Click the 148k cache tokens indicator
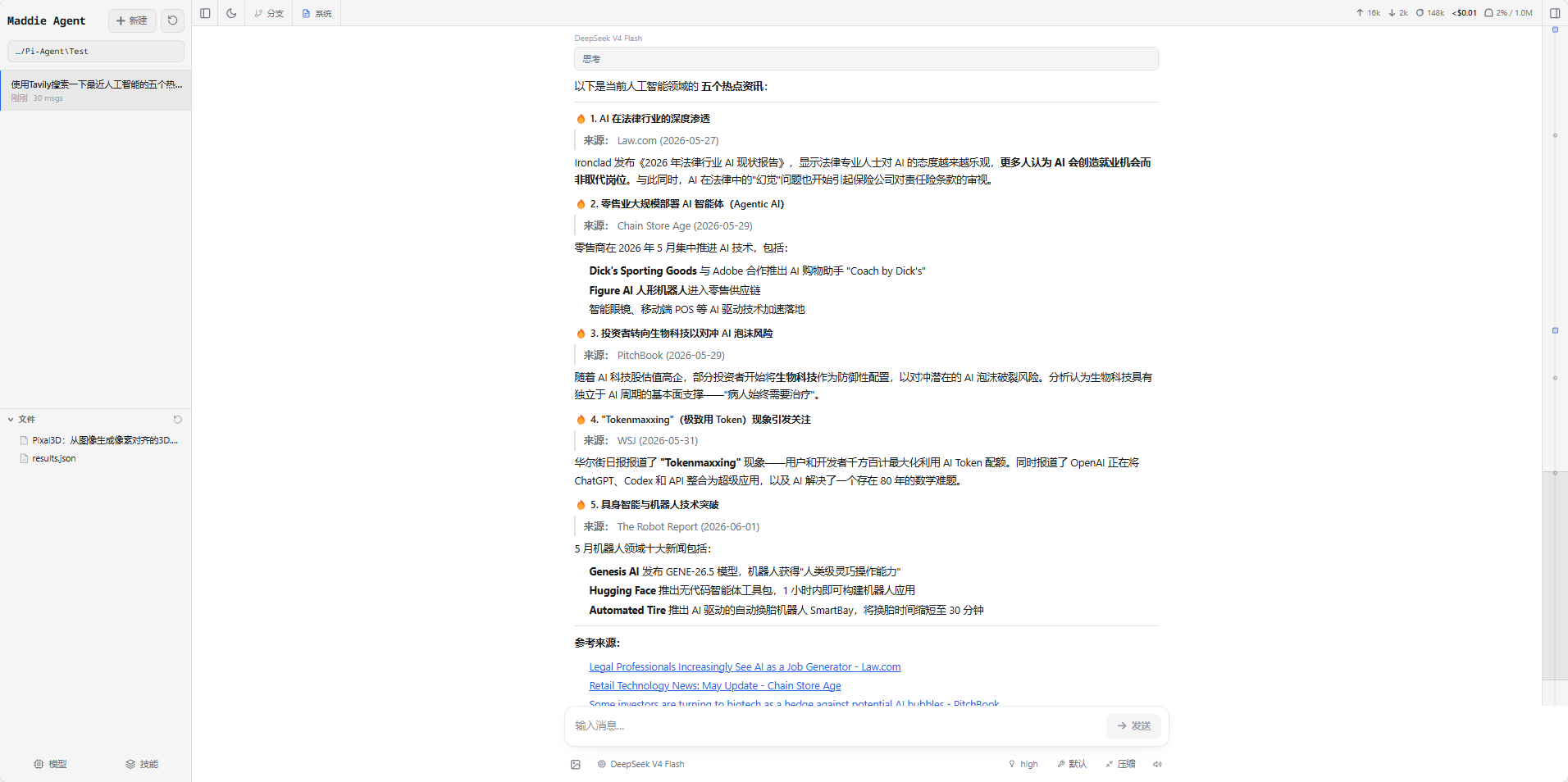Image resolution: width=1568 pixels, height=782 pixels. [x=1430, y=13]
